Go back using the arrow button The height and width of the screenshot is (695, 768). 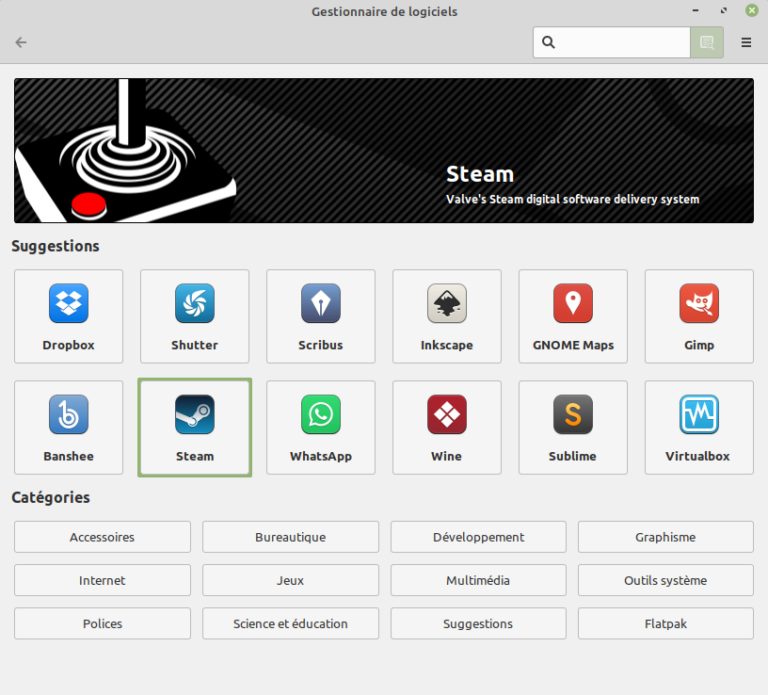21,42
